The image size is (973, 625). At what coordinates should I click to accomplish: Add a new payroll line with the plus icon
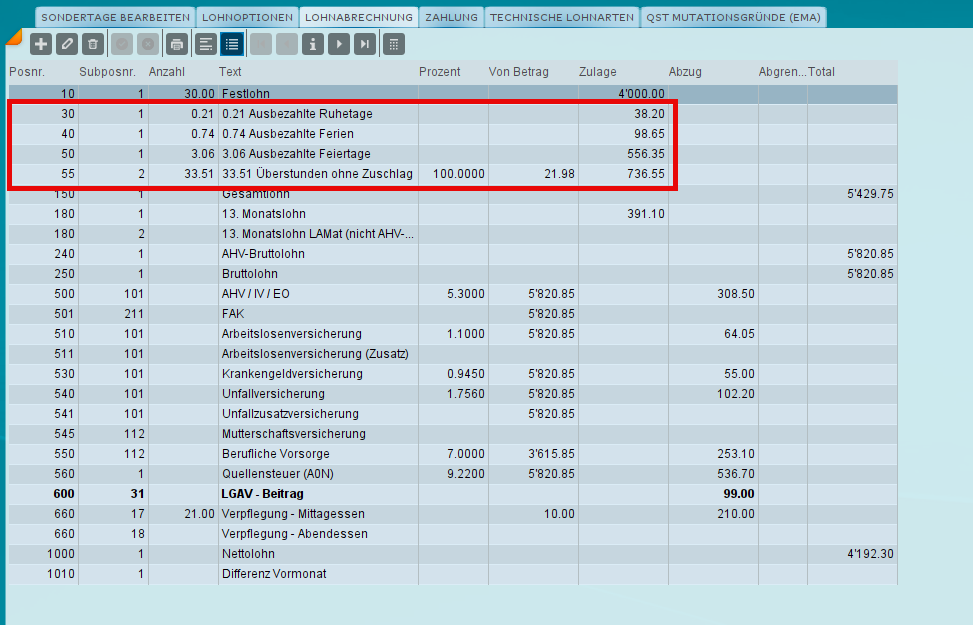(41, 44)
